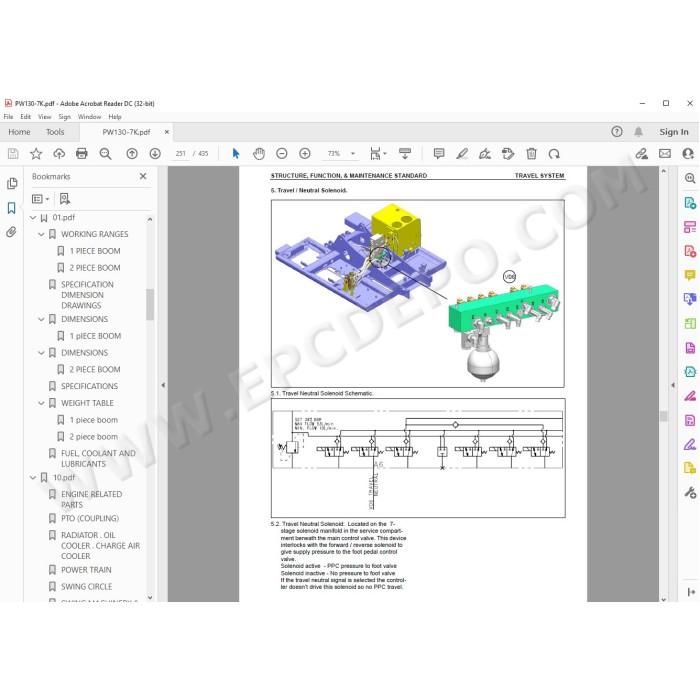Open the right-pane search tool icon
The width and height of the screenshot is (700, 700).
coord(690,178)
